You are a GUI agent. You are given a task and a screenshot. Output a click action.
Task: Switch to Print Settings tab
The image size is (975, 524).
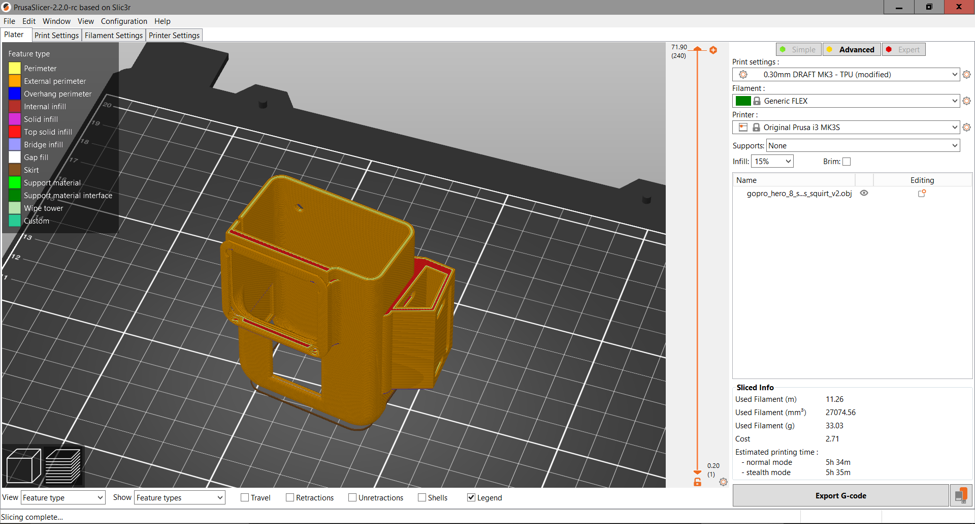(57, 35)
